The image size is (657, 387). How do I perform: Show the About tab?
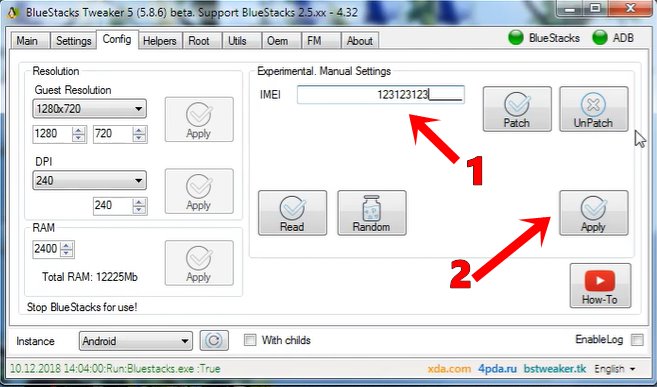tap(360, 41)
